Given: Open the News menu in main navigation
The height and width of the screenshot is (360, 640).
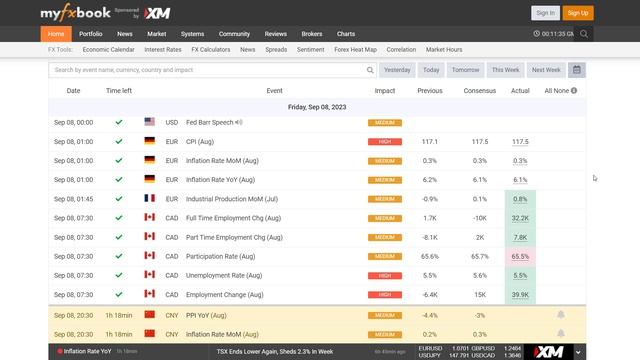Looking at the screenshot, I should (x=124, y=34).
